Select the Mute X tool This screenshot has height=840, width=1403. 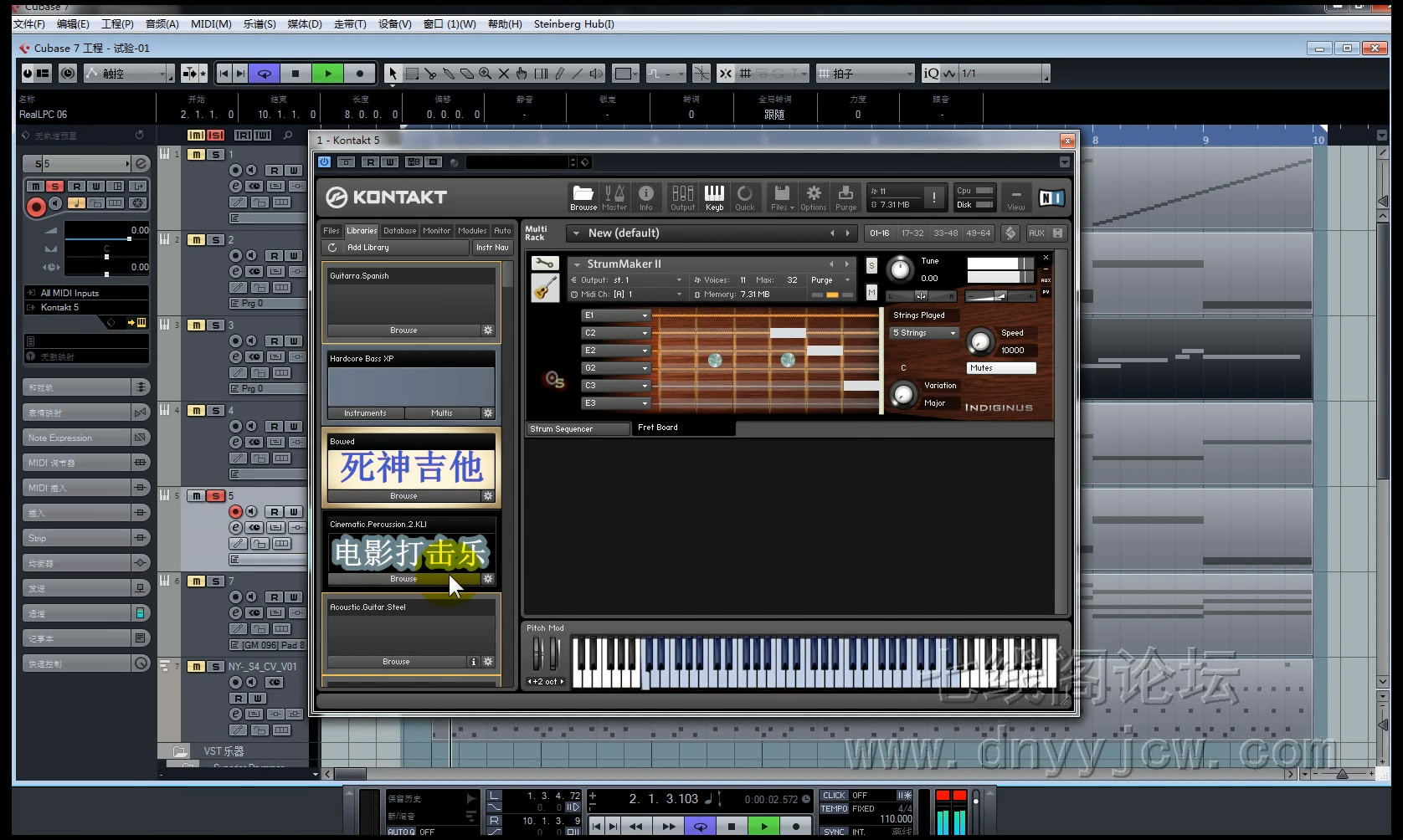click(504, 74)
